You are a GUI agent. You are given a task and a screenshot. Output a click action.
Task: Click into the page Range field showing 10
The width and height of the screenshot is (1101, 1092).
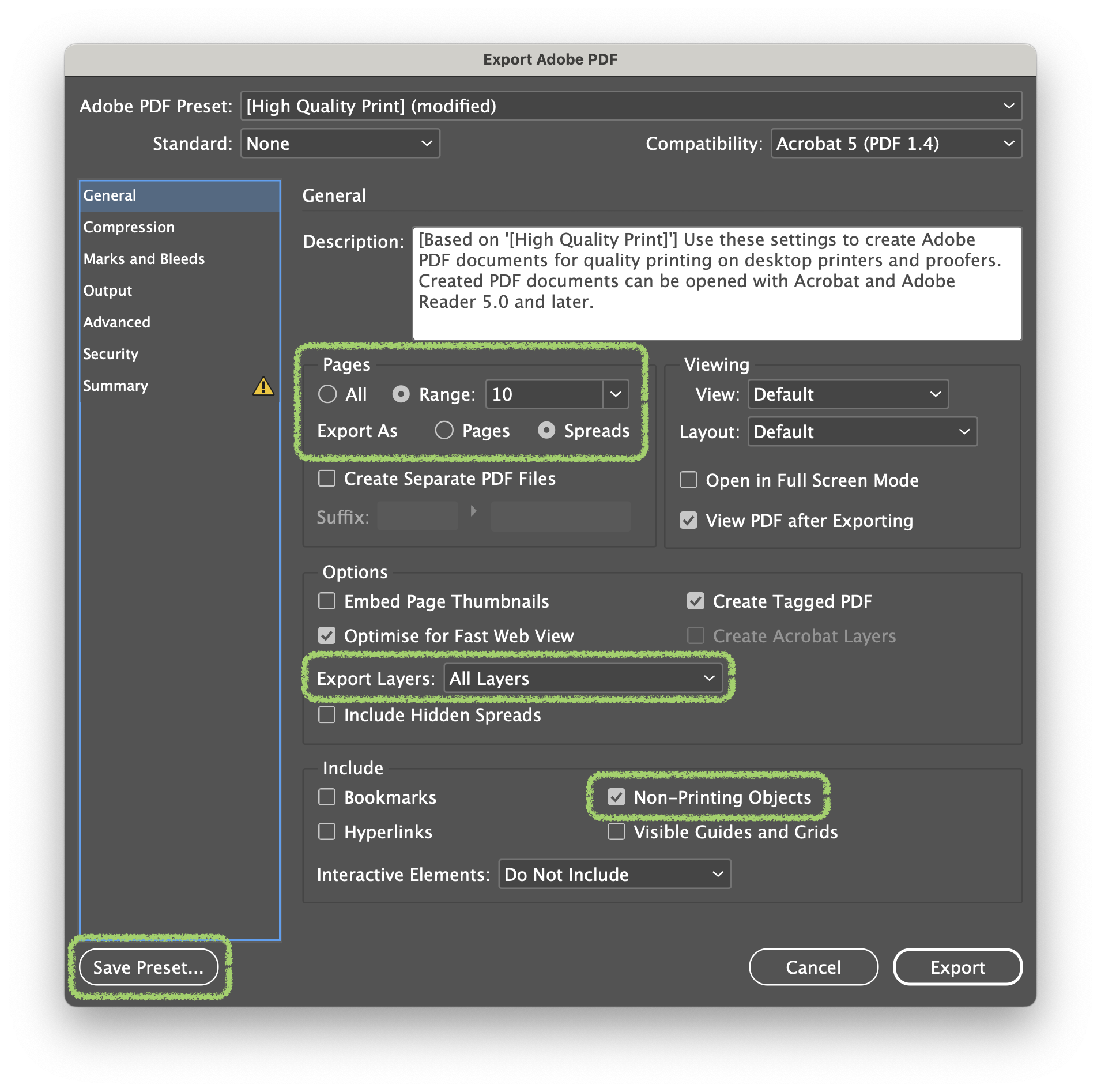(545, 394)
